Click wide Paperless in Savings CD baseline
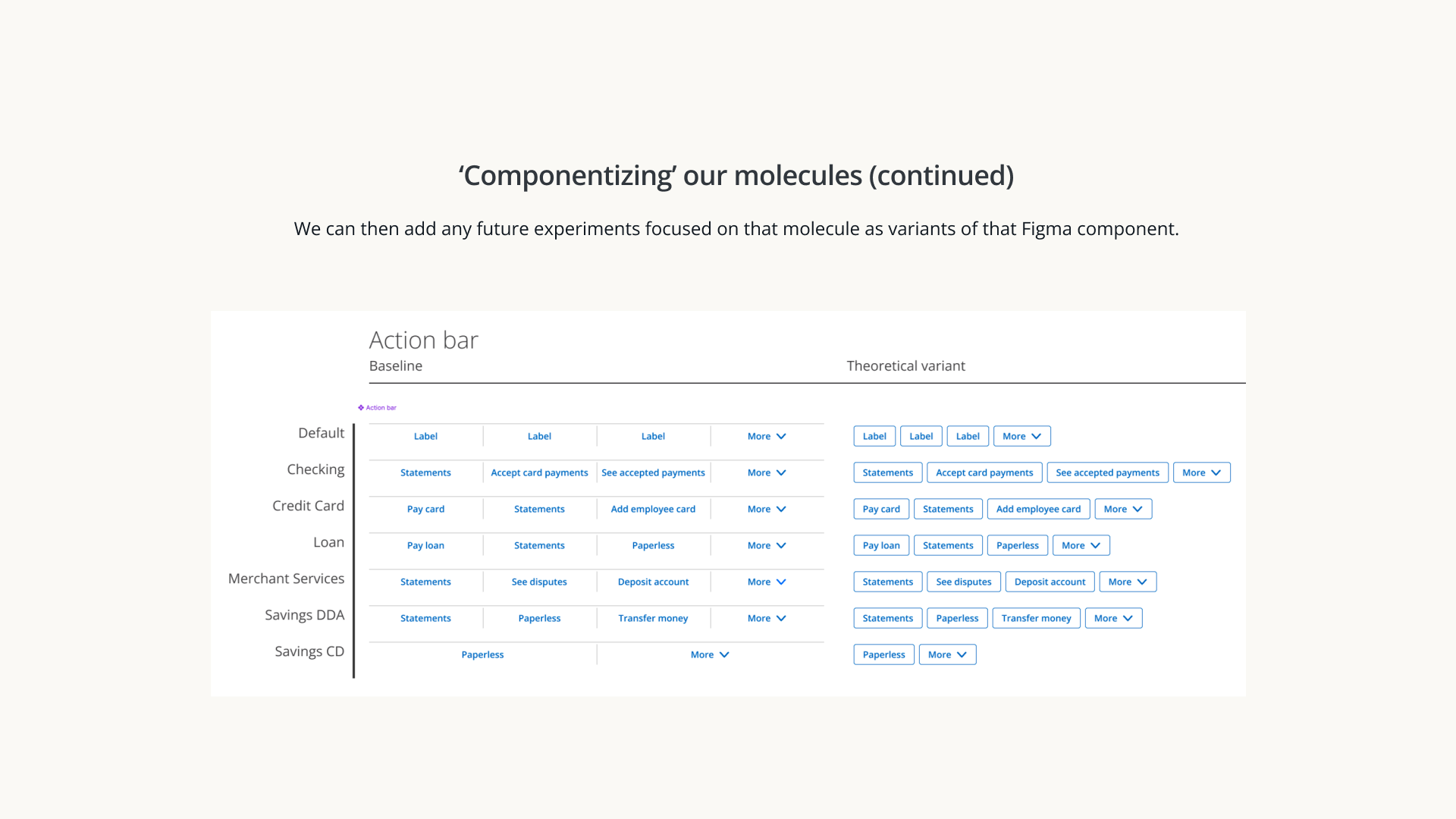1456x819 pixels. pos(482,654)
